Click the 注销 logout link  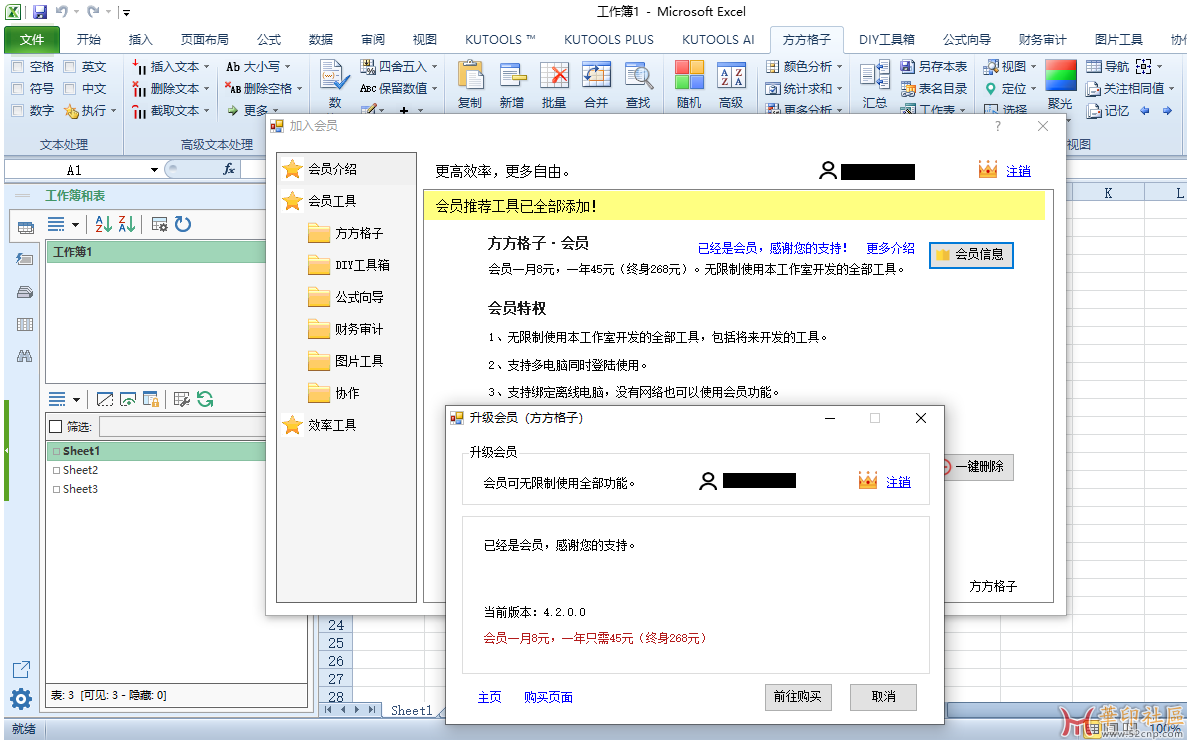(897, 482)
